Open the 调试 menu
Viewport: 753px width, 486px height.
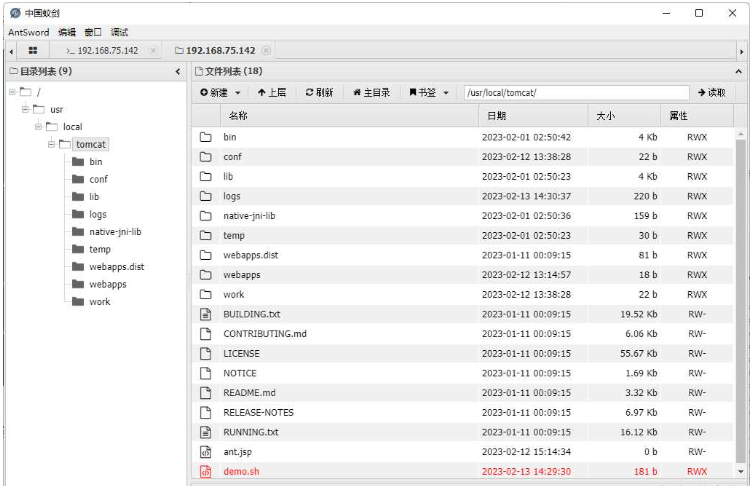(x=119, y=32)
